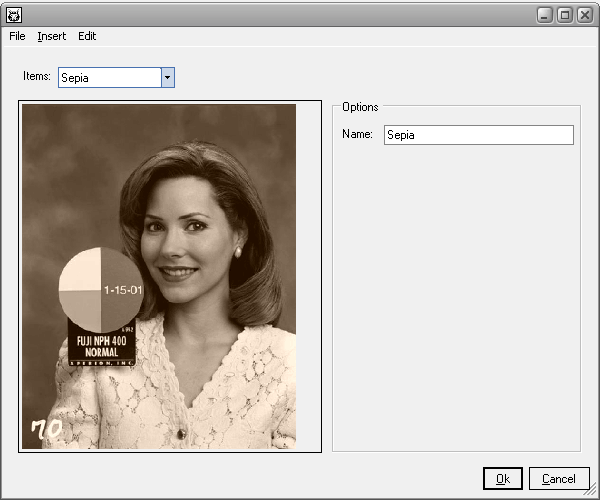Click the Options group label
The height and width of the screenshot is (500, 600).
pos(359,106)
